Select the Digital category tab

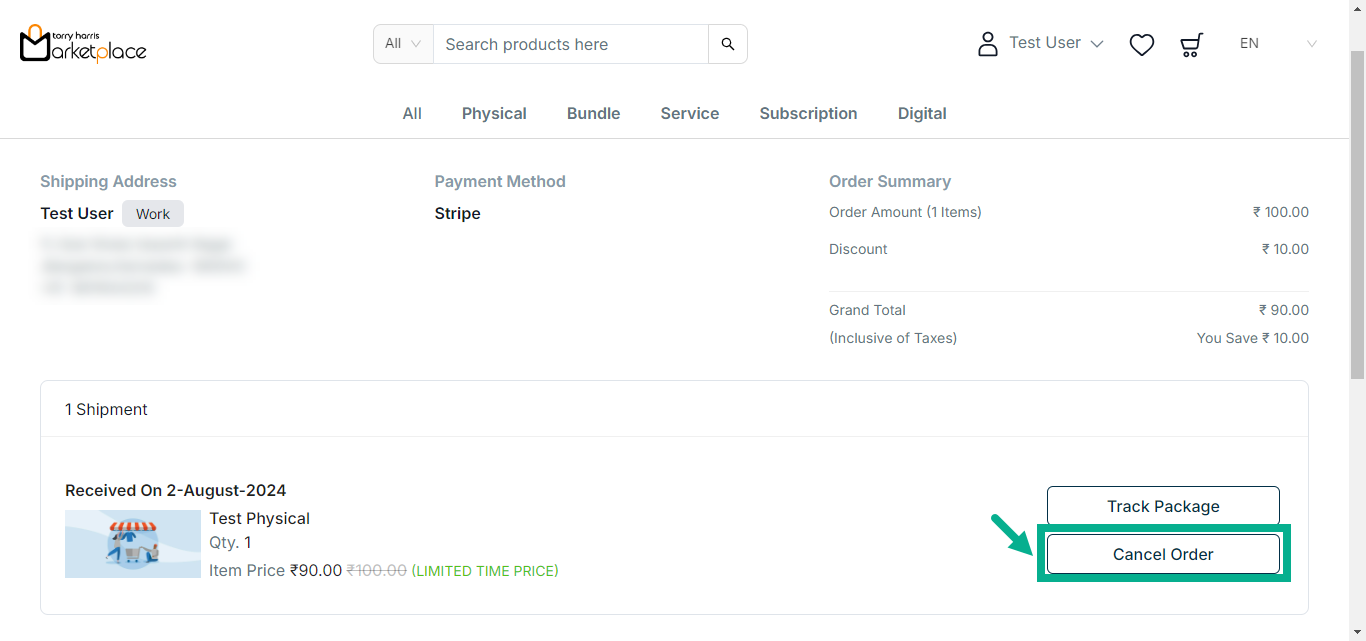click(922, 114)
